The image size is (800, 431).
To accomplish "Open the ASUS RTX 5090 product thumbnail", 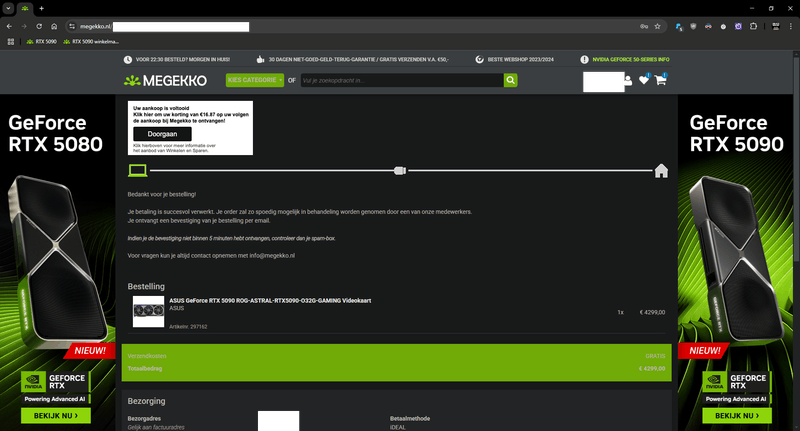I will 148,312.
